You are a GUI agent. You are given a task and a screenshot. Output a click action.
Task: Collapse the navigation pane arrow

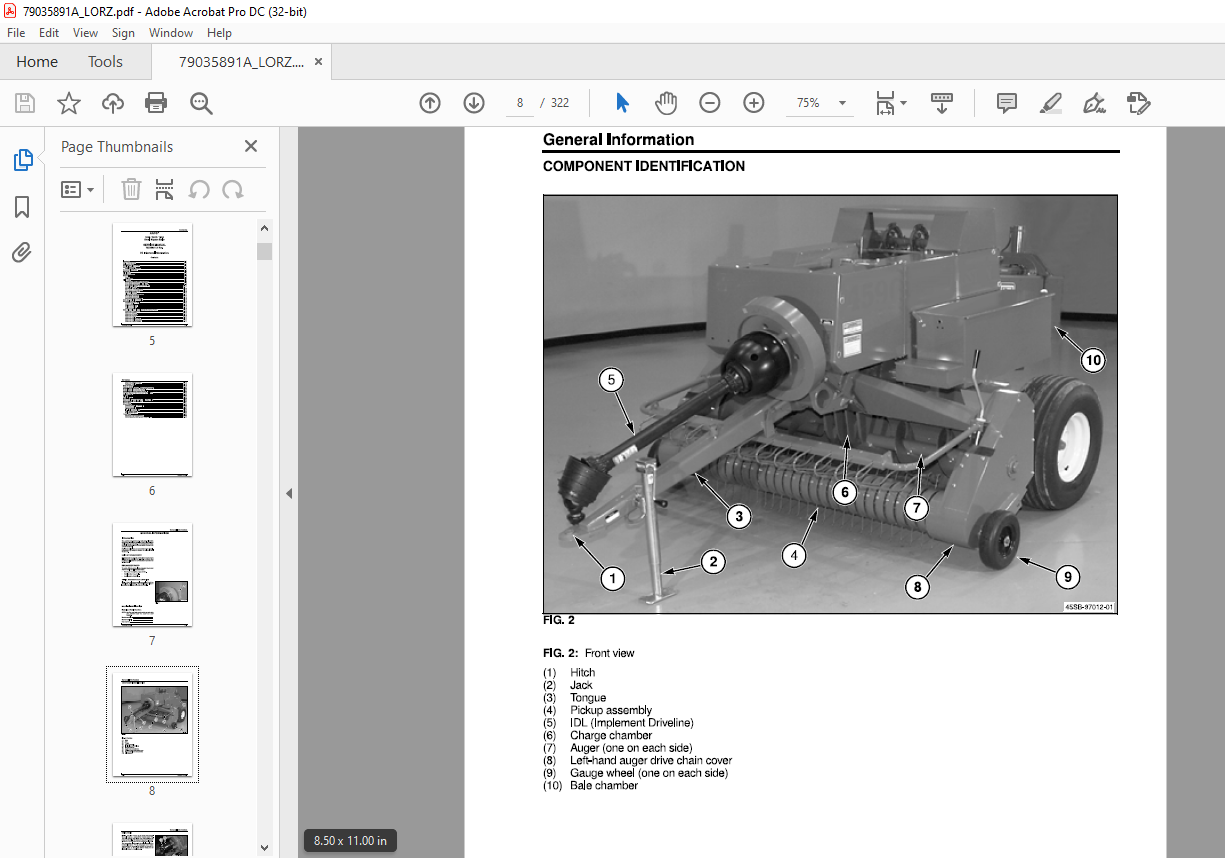click(289, 493)
